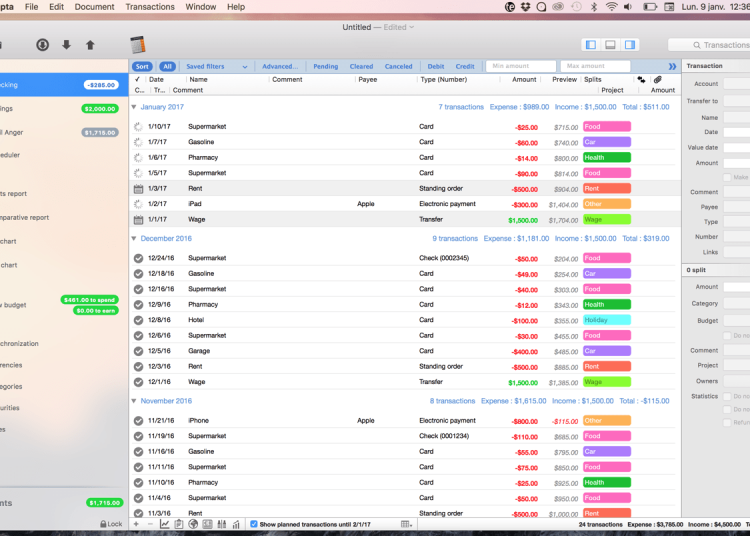Click the plus icon to add transaction
This screenshot has height=536, width=750.
136,524
